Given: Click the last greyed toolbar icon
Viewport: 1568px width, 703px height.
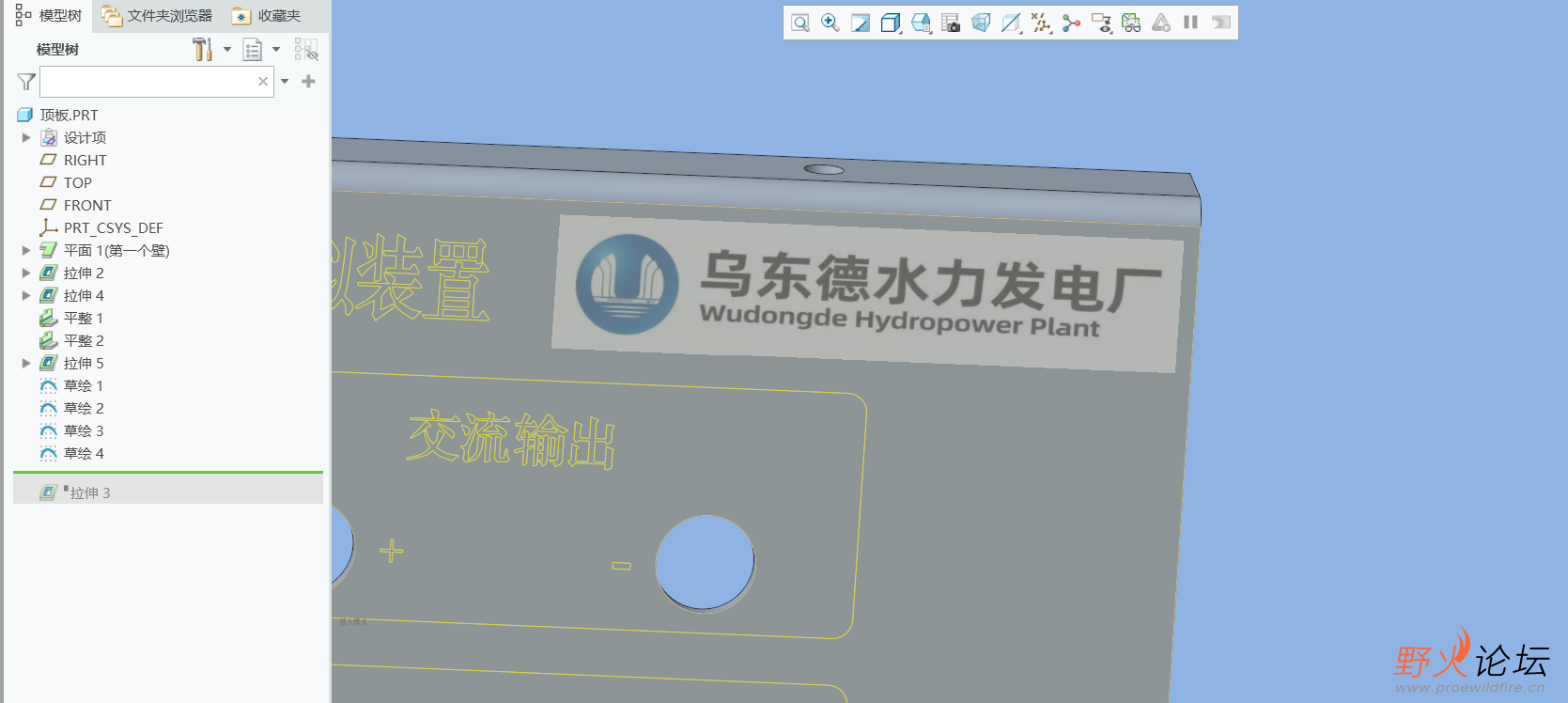Looking at the screenshot, I should point(1220,23).
